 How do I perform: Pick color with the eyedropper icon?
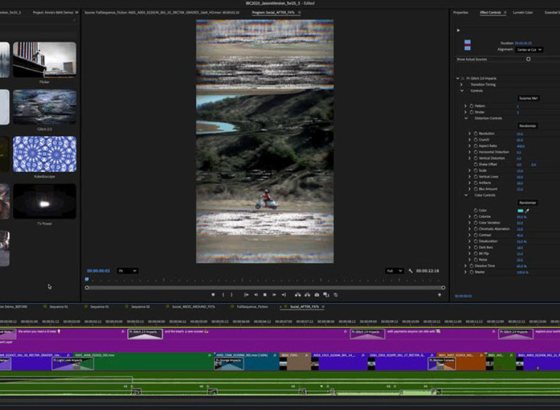click(527, 210)
